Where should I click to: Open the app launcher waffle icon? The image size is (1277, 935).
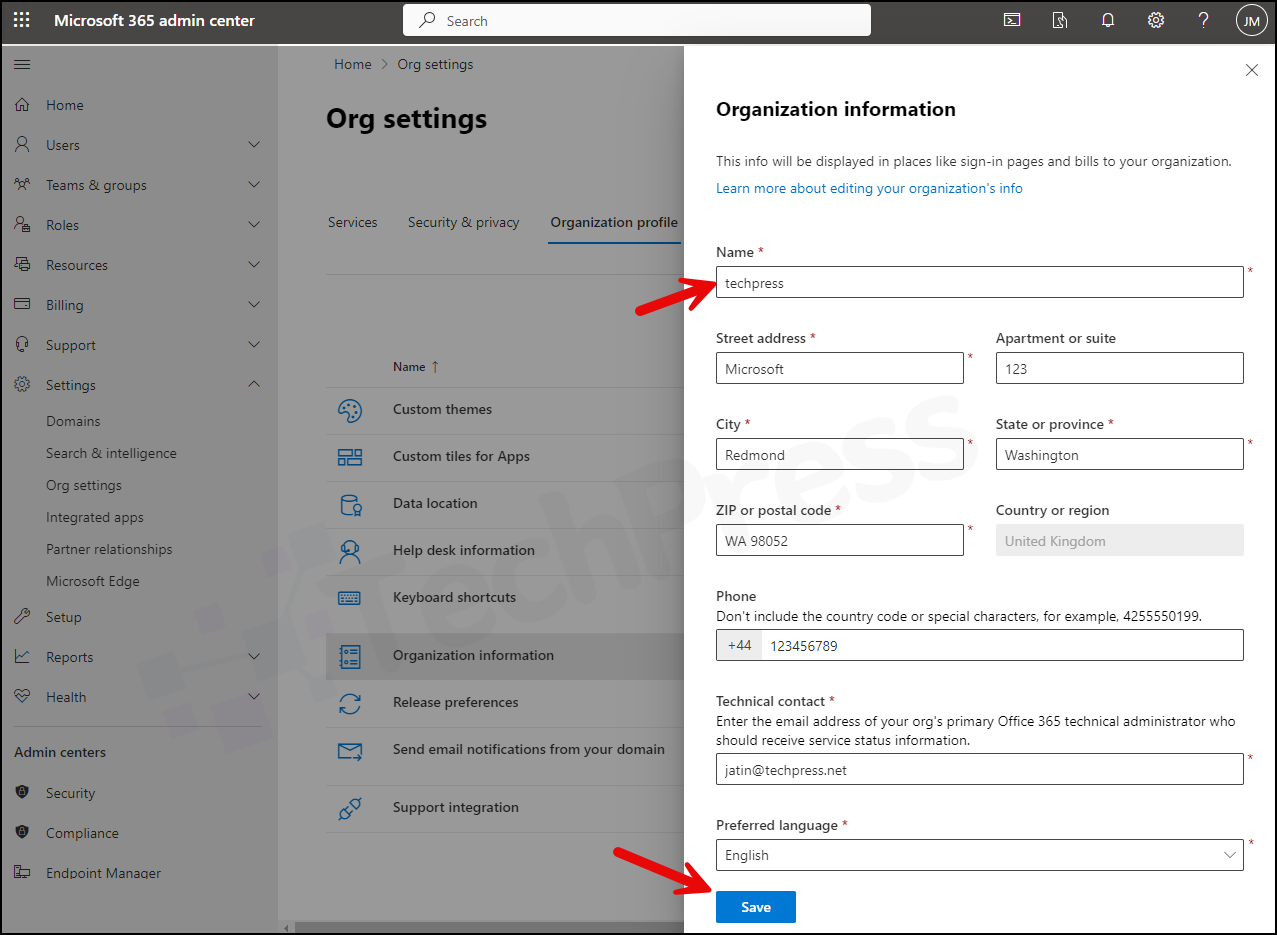point(22,20)
